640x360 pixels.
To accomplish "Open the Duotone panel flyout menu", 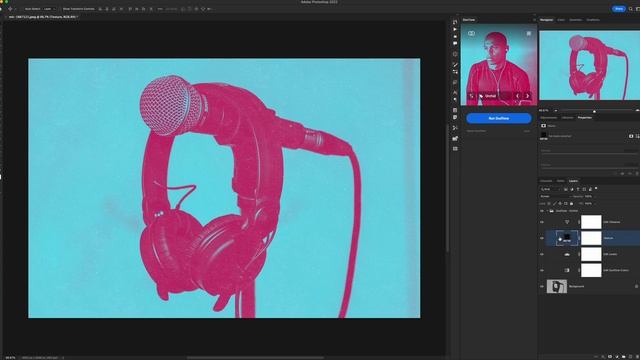I will pos(534,20).
